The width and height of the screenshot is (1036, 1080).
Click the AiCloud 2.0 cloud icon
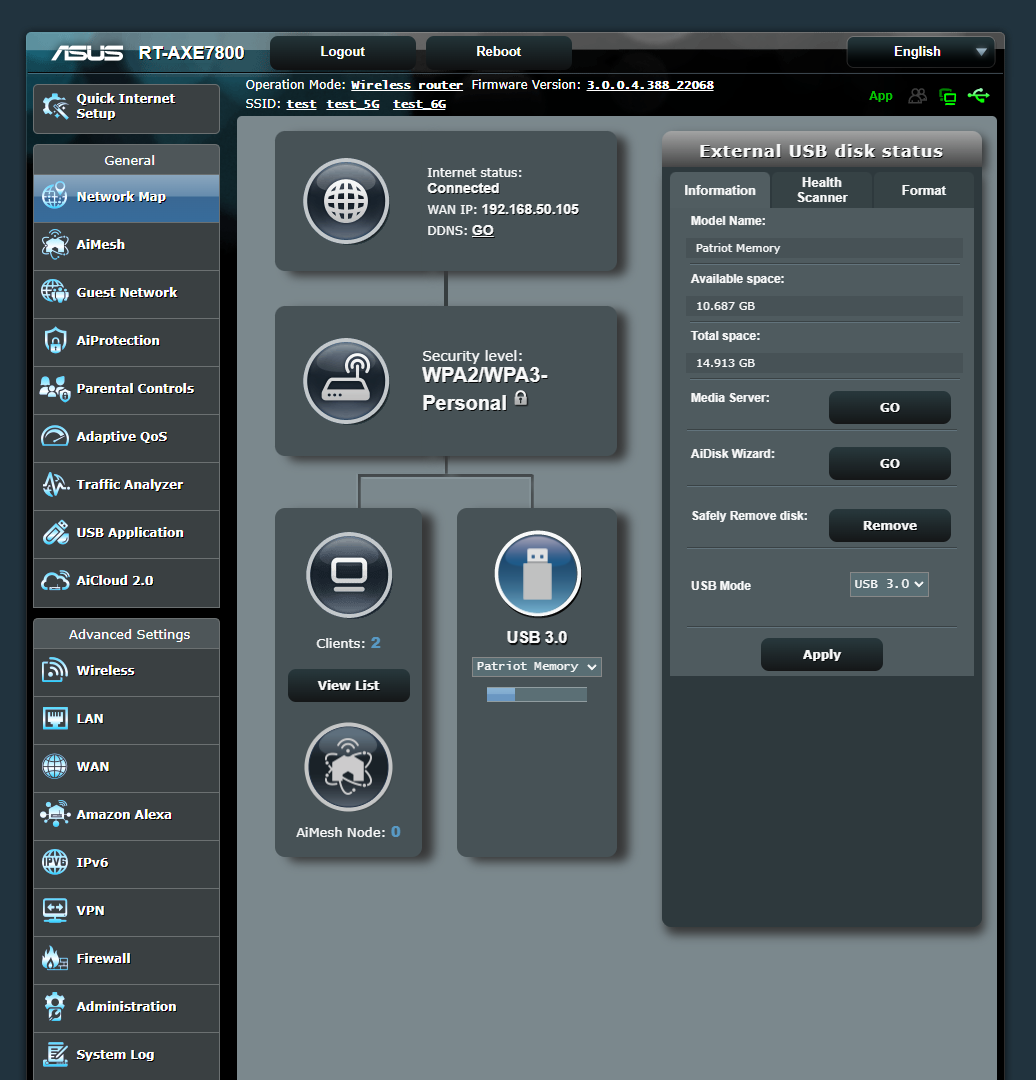[55, 581]
